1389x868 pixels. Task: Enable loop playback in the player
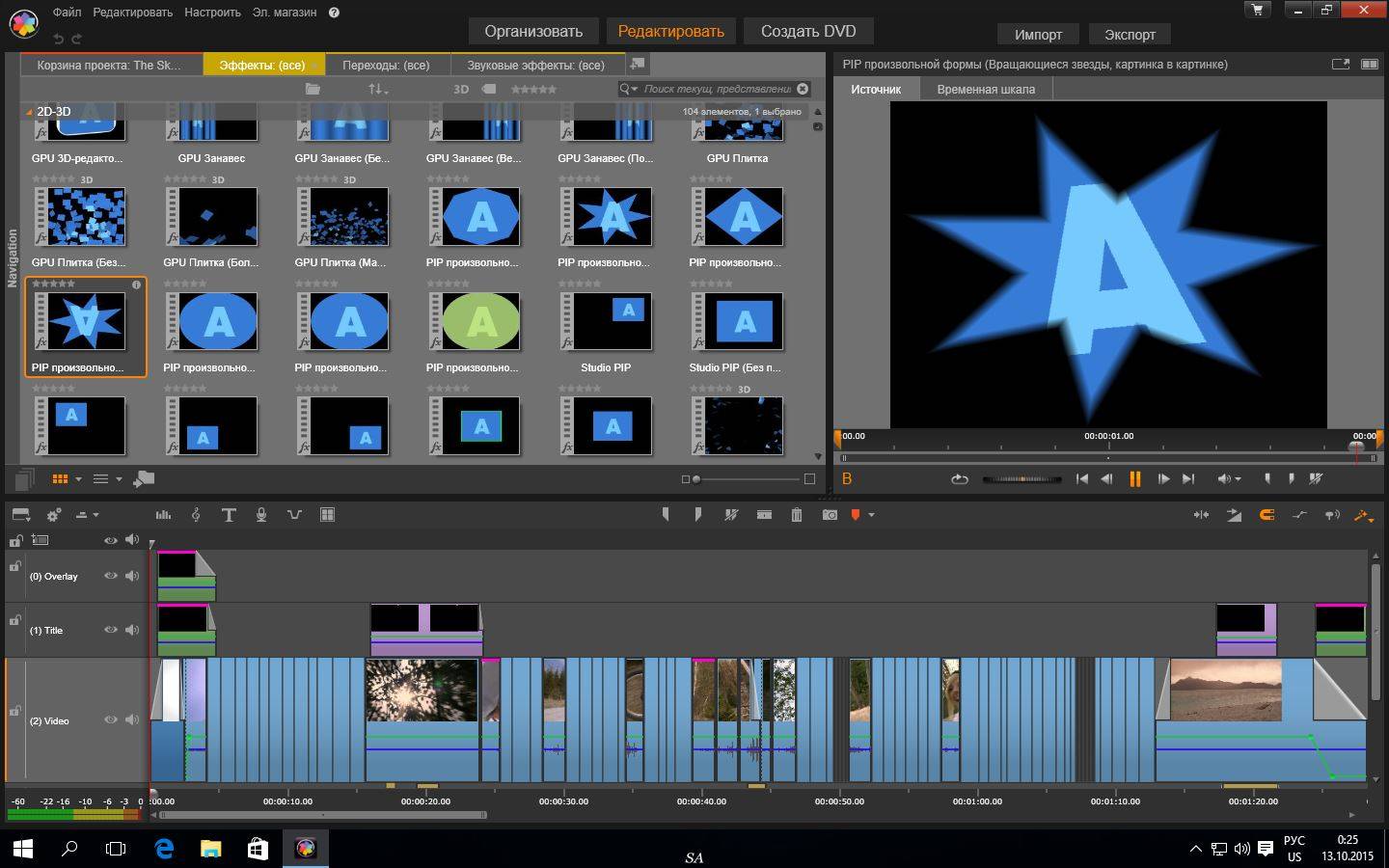[x=959, y=478]
